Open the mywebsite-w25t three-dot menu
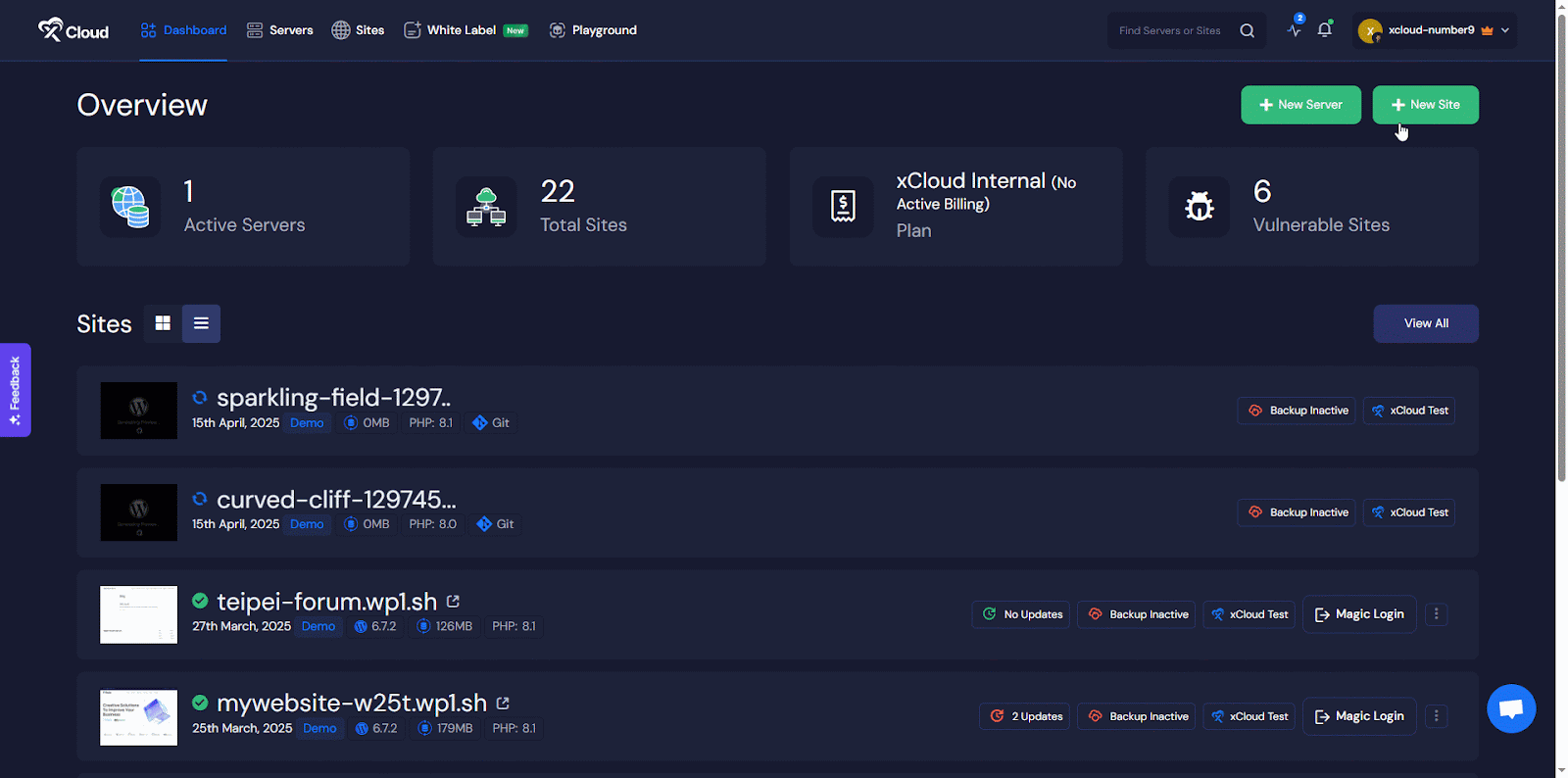Screen dimensions: 1568x778 point(1437,716)
